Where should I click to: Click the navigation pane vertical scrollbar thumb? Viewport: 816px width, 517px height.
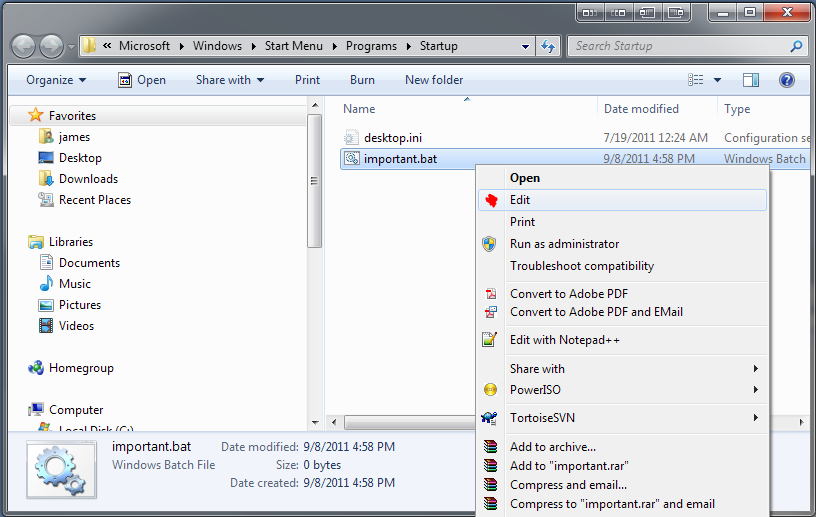314,181
